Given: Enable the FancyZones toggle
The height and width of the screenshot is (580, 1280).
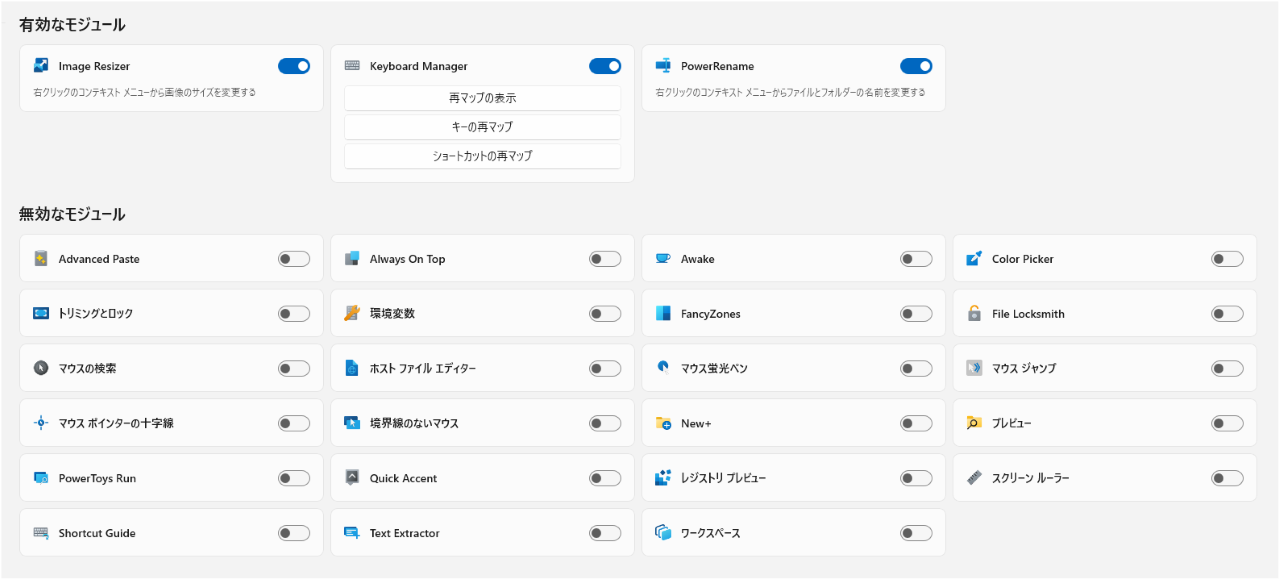Looking at the screenshot, I should [916, 314].
